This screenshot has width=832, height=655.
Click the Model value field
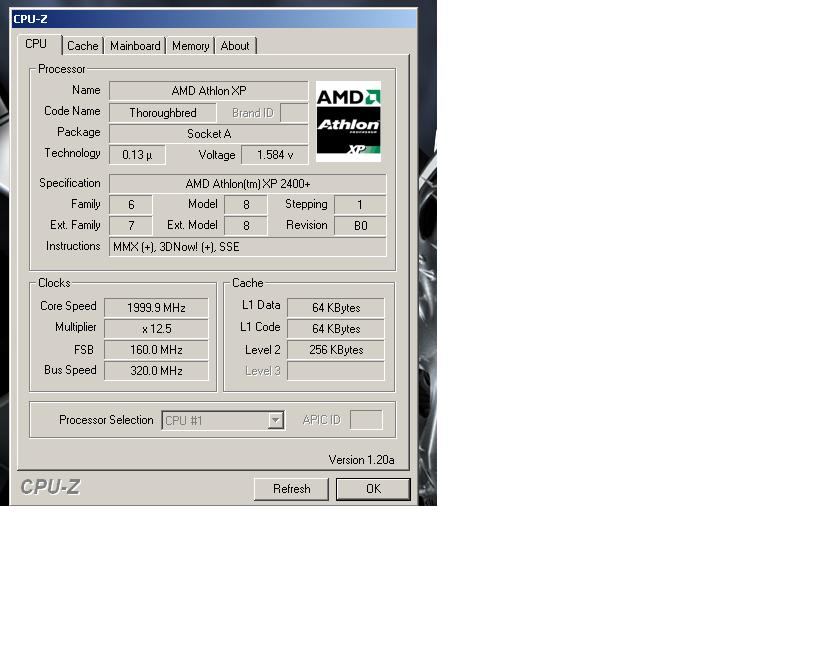pos(246,204)
